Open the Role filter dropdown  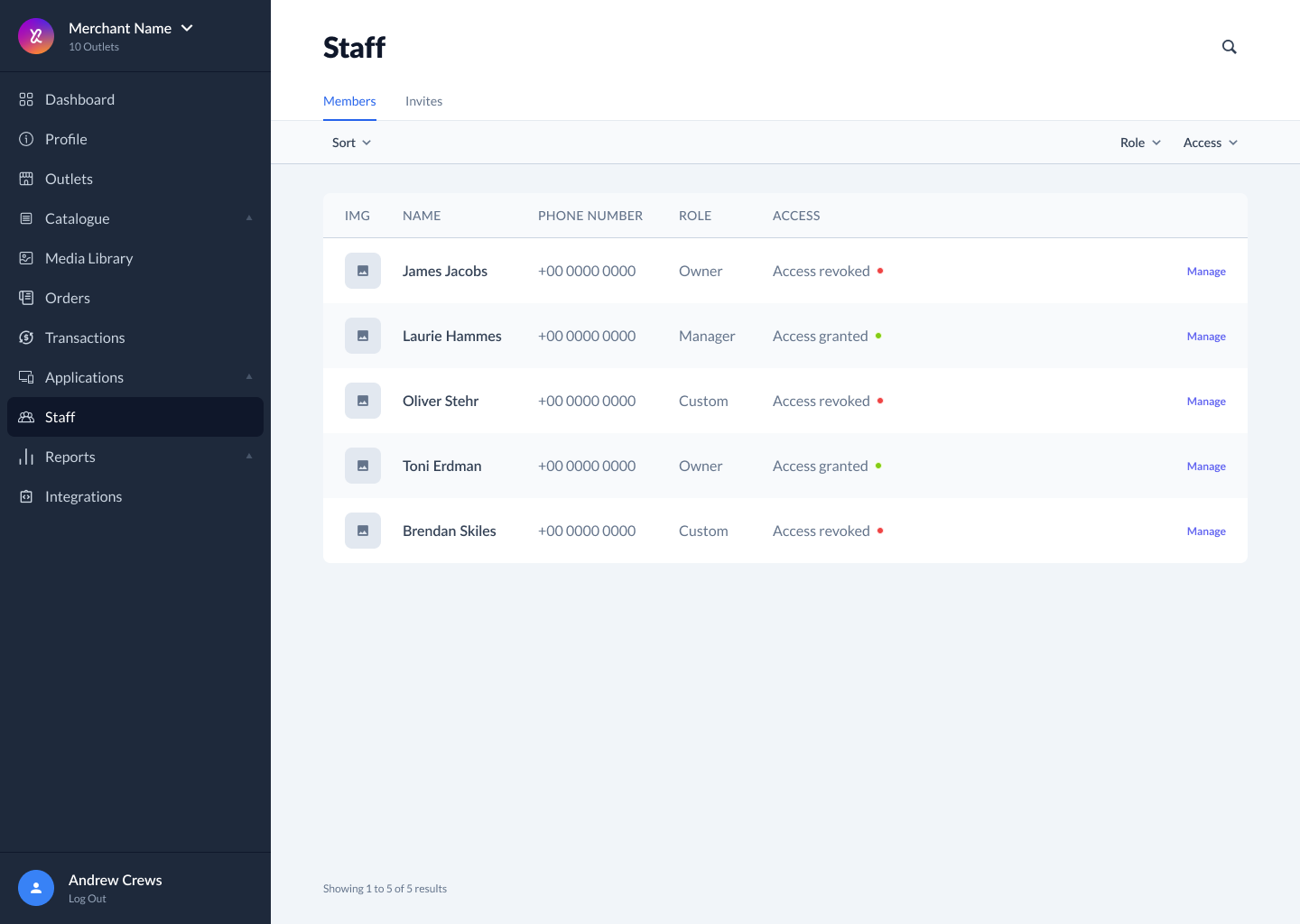pyautogui.click(x=1140, y=143)
